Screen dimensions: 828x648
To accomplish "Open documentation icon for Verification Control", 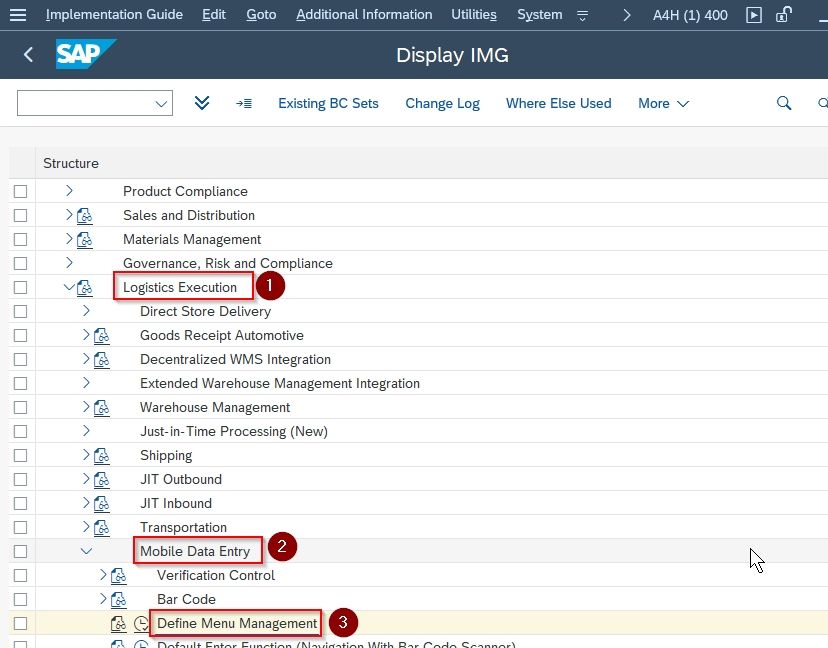I will click(119, 576).
